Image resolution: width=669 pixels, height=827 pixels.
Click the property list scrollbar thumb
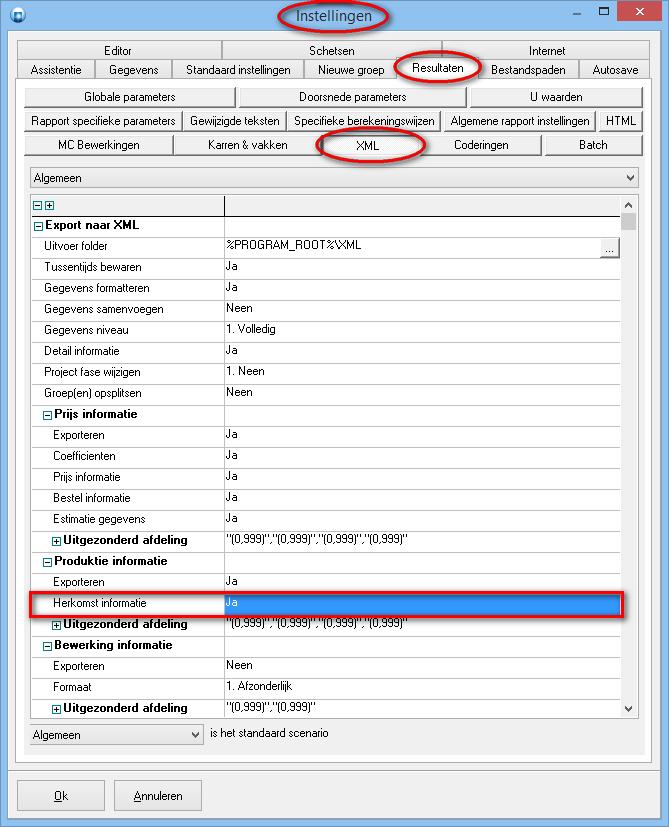[628, 222]
